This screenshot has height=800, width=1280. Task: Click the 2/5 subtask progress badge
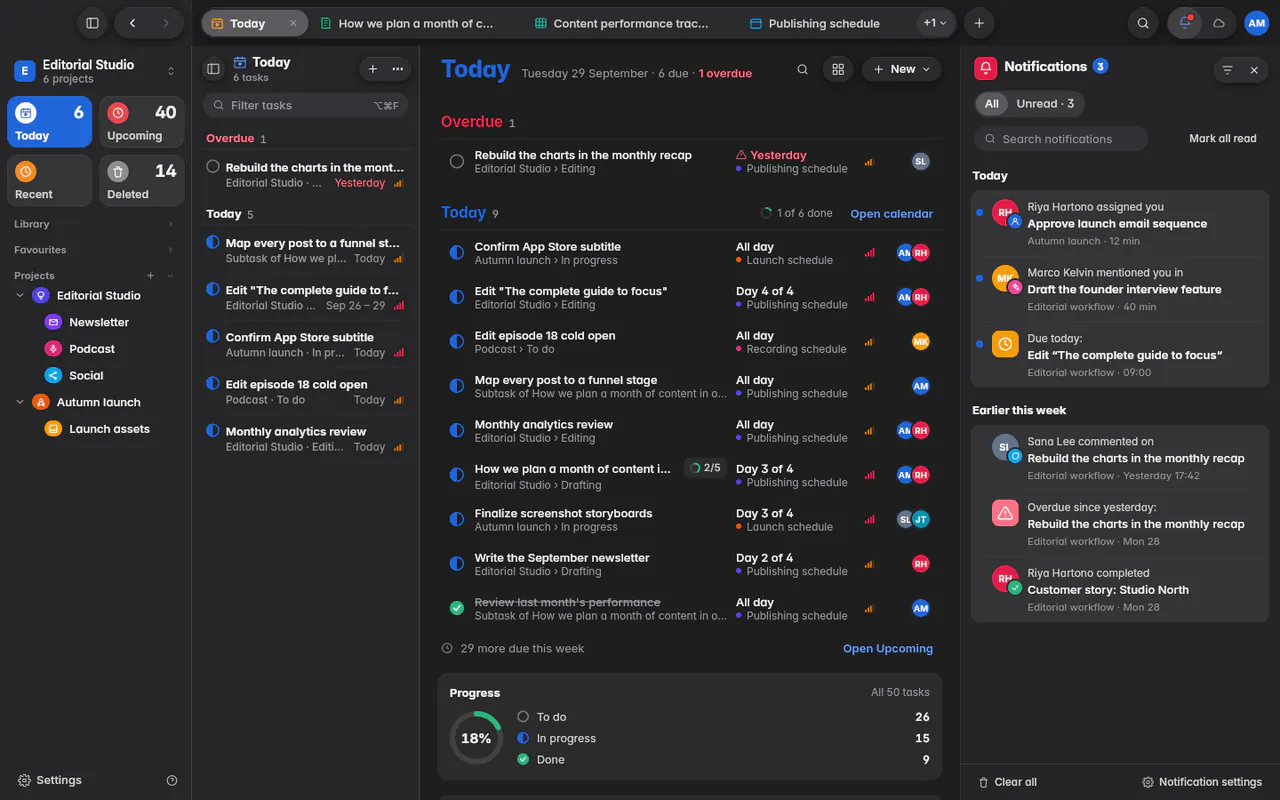[x=706, y=468]
